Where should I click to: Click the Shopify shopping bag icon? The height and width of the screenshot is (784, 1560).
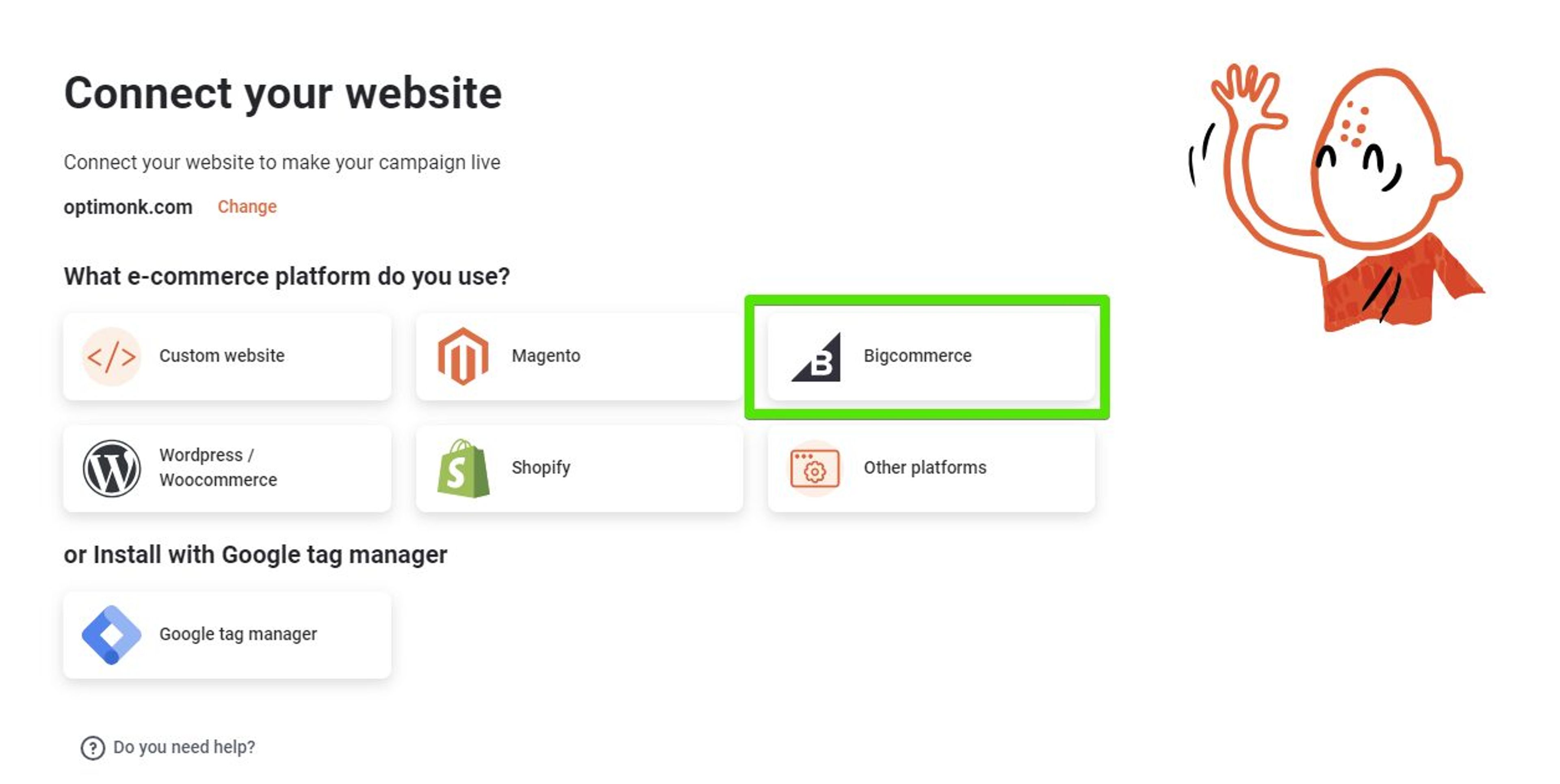pyautogui.click(x=462, y=467)
